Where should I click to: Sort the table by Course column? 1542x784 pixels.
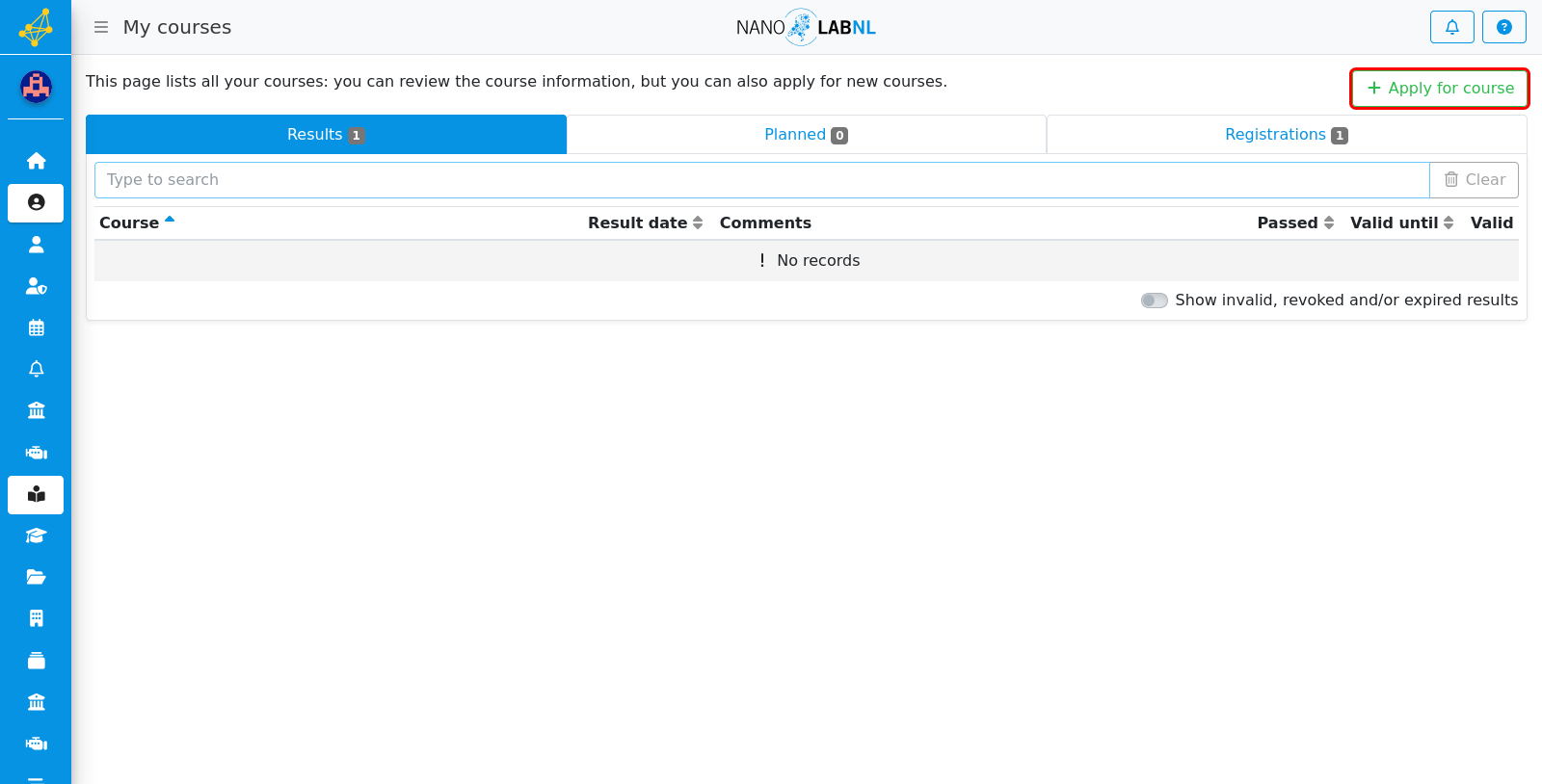[x=137, y=222]
